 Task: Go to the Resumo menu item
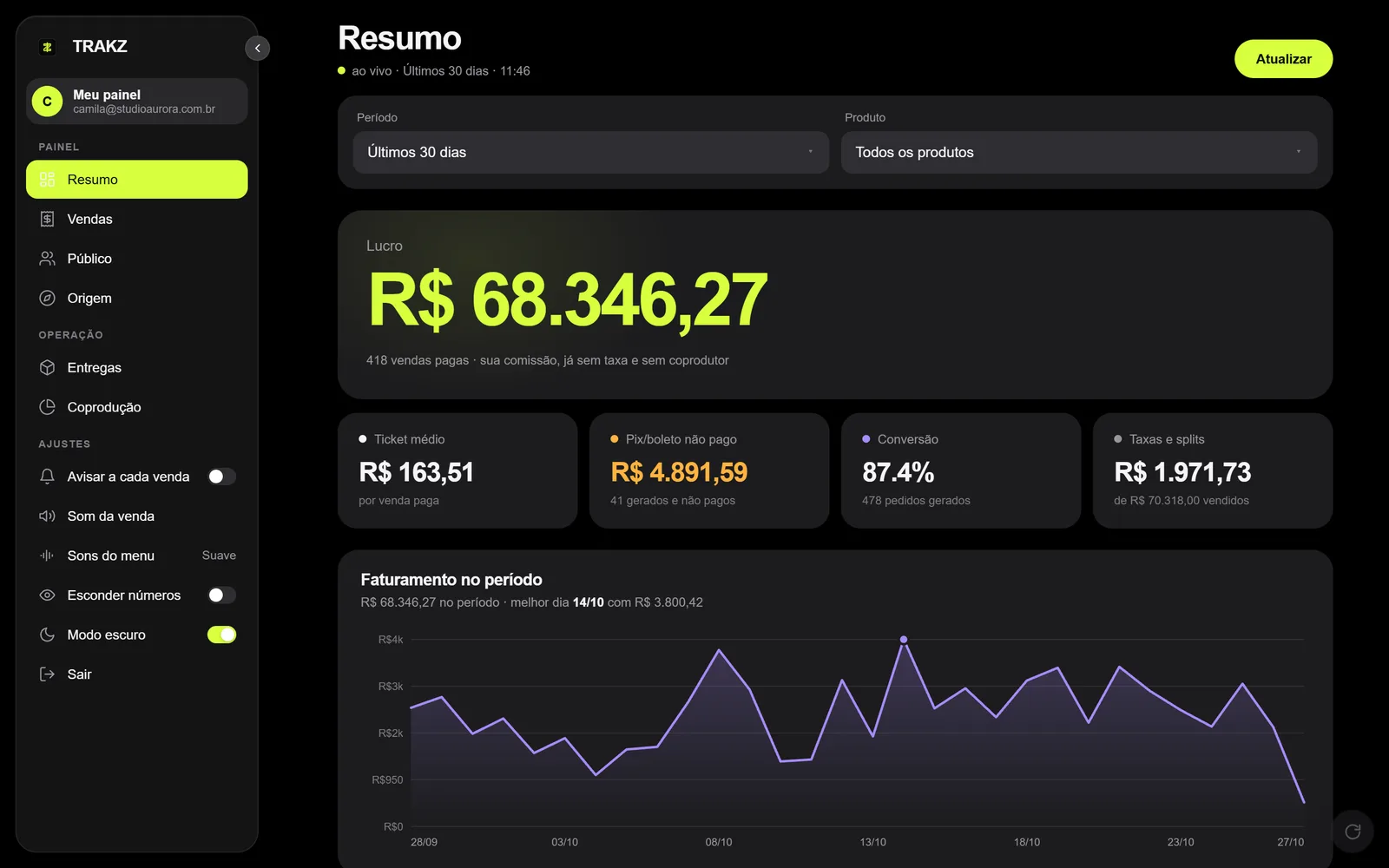(137, 180)
